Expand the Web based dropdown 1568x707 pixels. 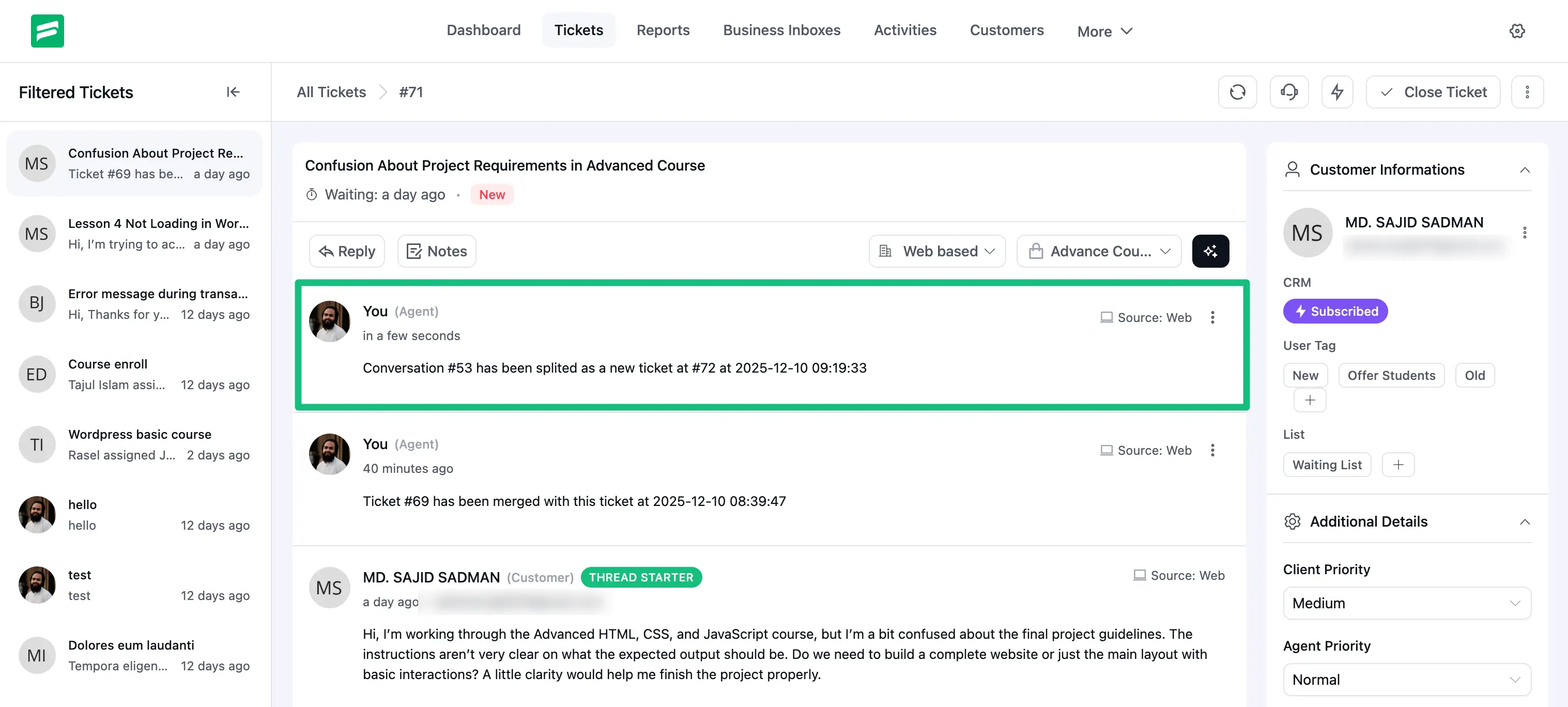click(937, 251)
